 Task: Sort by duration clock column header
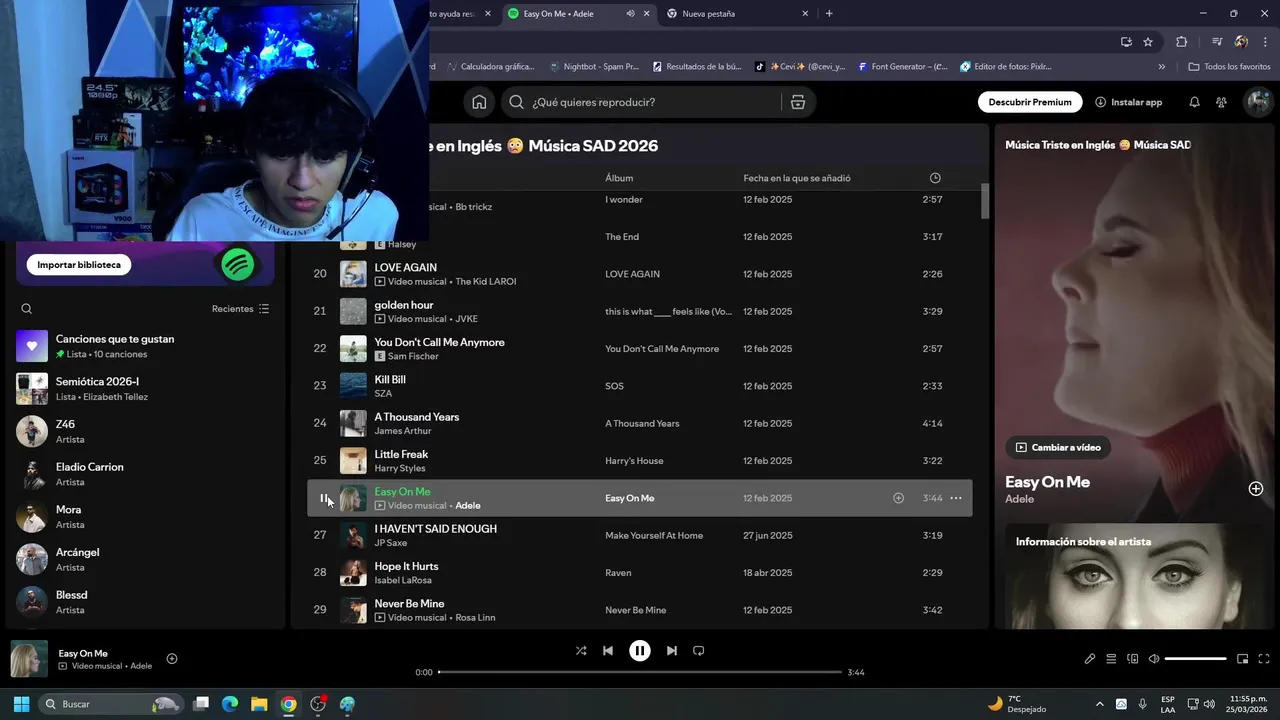point(935,178)
